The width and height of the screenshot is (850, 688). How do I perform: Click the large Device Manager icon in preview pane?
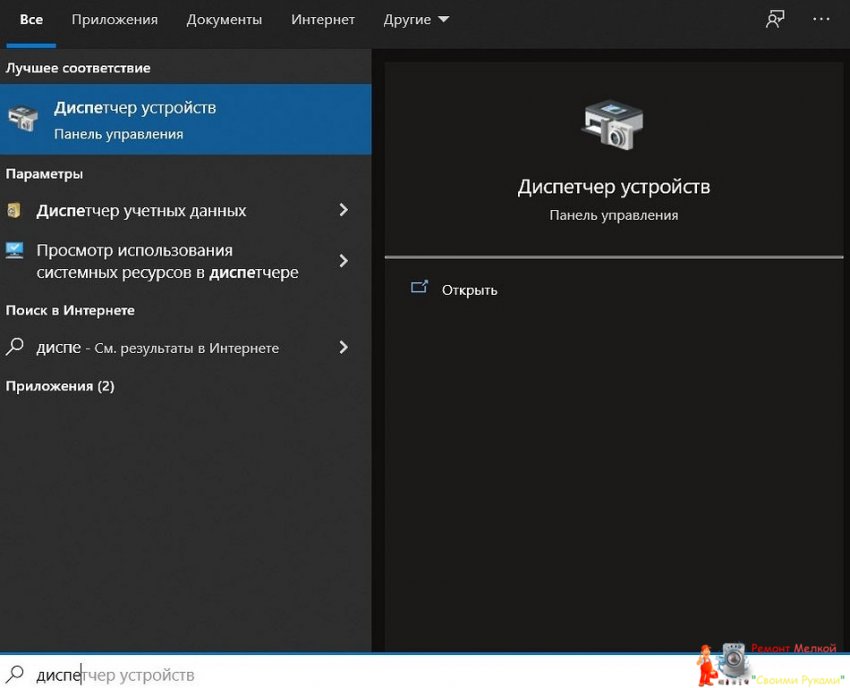pyautogui.click(x=613, y=125)
